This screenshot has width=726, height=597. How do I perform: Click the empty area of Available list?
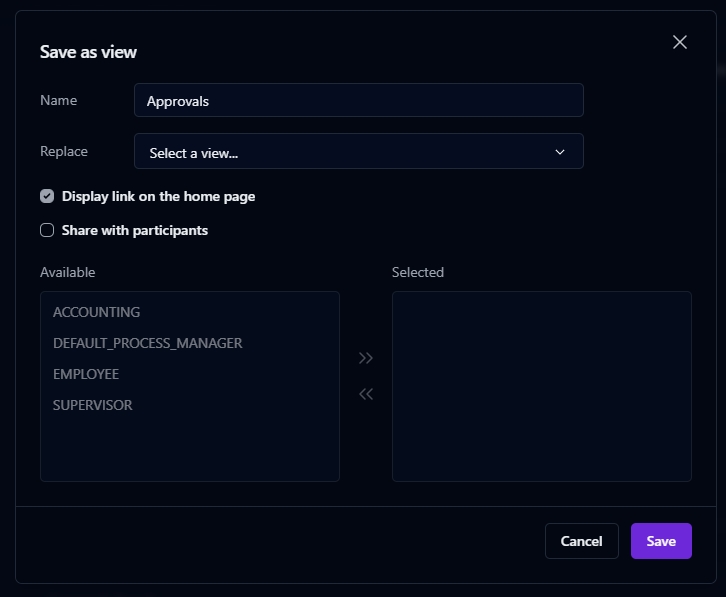(x=190, y=450)
